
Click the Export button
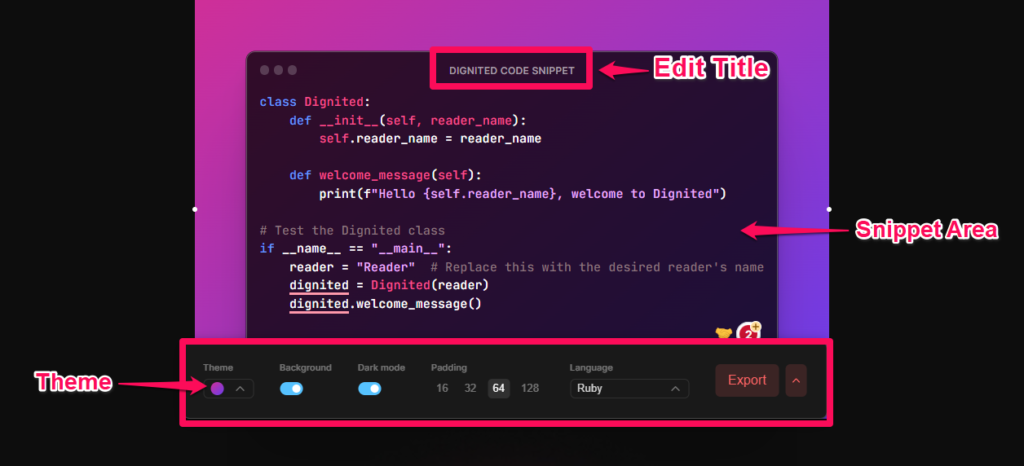pyautogui.click(x=747, y=381)
